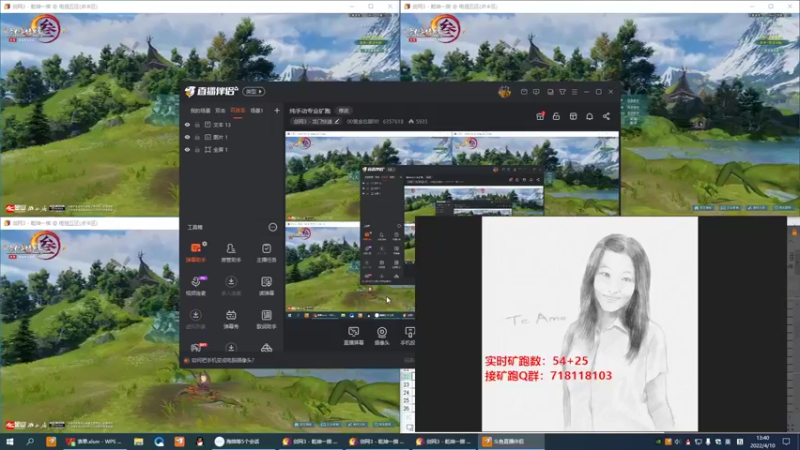Hide the 全屏 1 layer

tap(187, 149)
